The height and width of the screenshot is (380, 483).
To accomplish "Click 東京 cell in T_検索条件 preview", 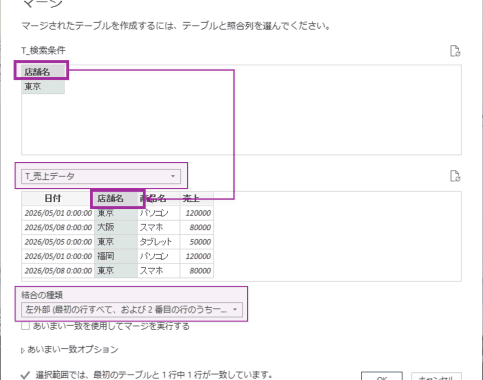I will click(43, 87).
